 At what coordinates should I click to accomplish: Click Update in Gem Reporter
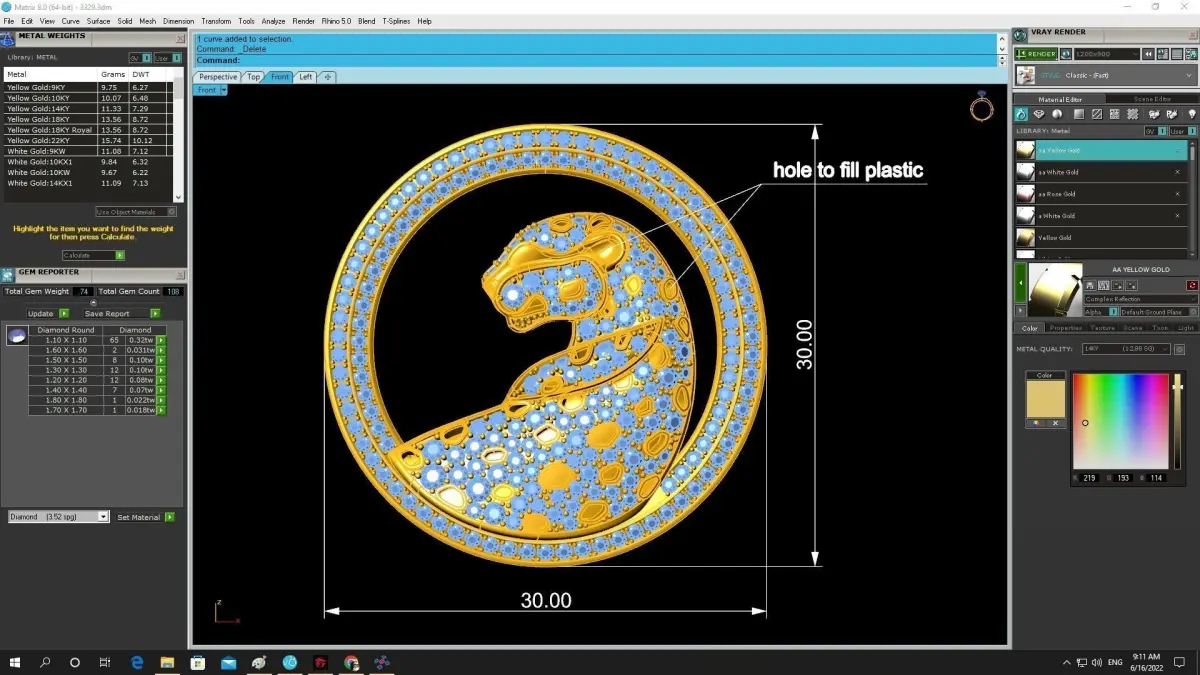47,314
